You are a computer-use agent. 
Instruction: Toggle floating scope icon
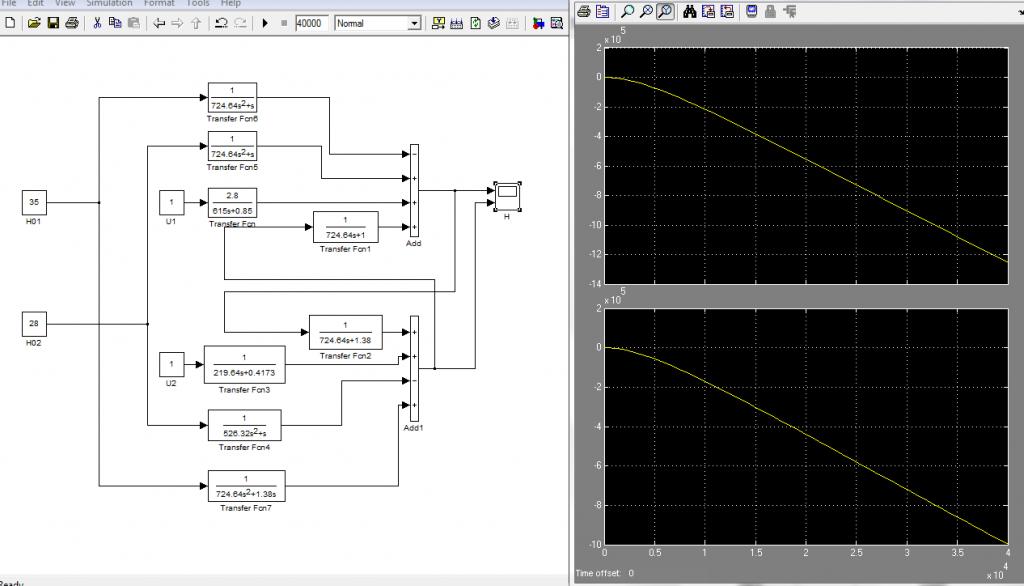coord(751,11)
